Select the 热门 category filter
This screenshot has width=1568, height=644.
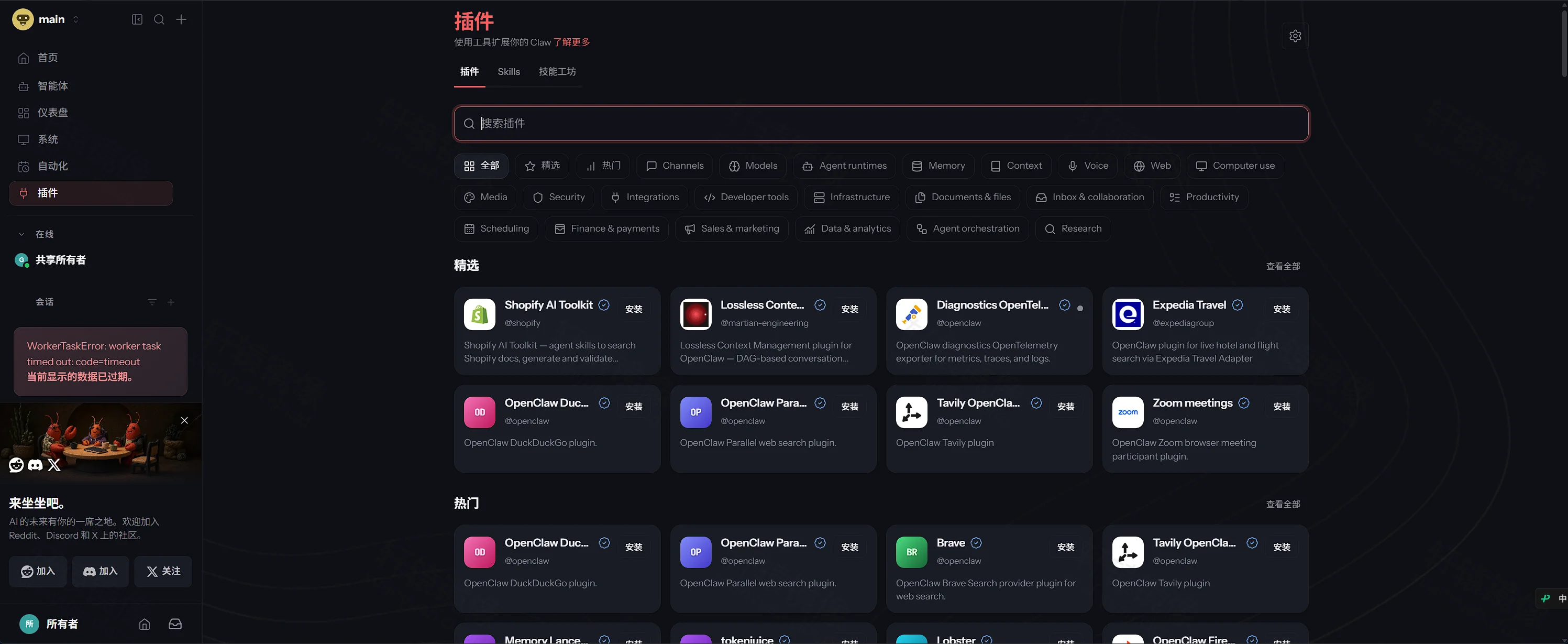click(x=603, y=166)
